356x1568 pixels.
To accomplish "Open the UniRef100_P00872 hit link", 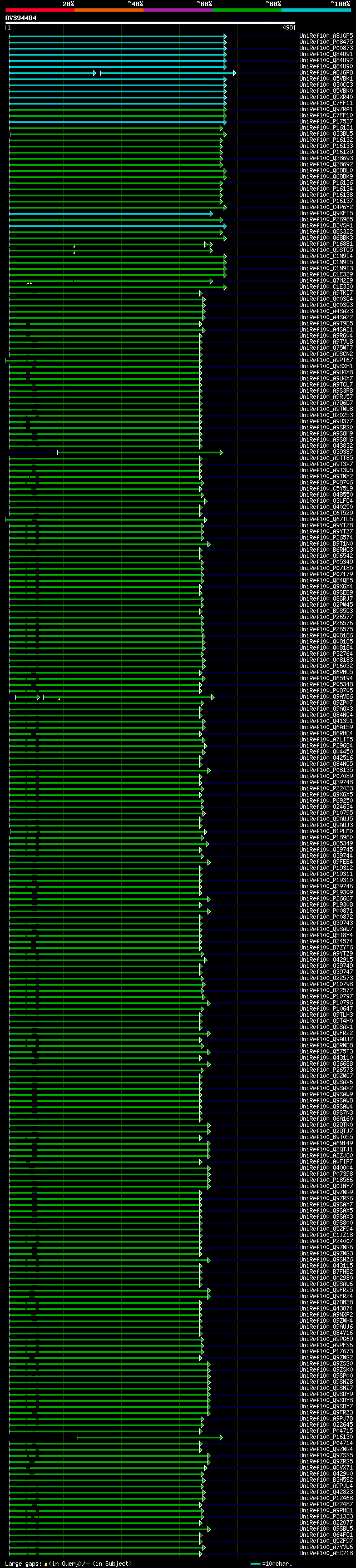I will pyautogui.click(x=326, y=917).
